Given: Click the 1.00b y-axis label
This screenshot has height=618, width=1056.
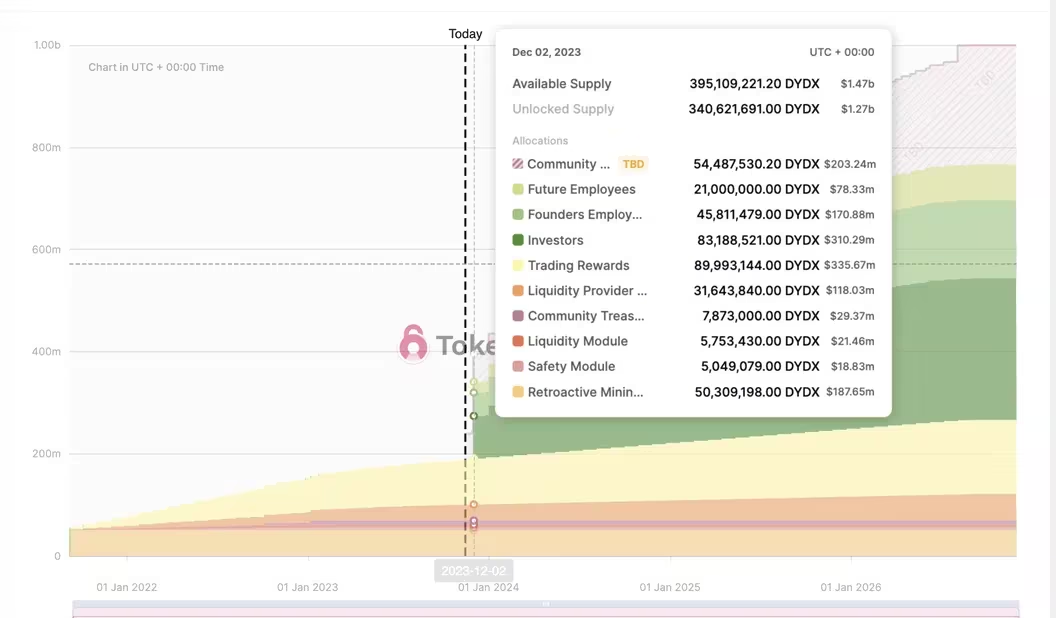Looking at the screenshot, I should point(47,45).
